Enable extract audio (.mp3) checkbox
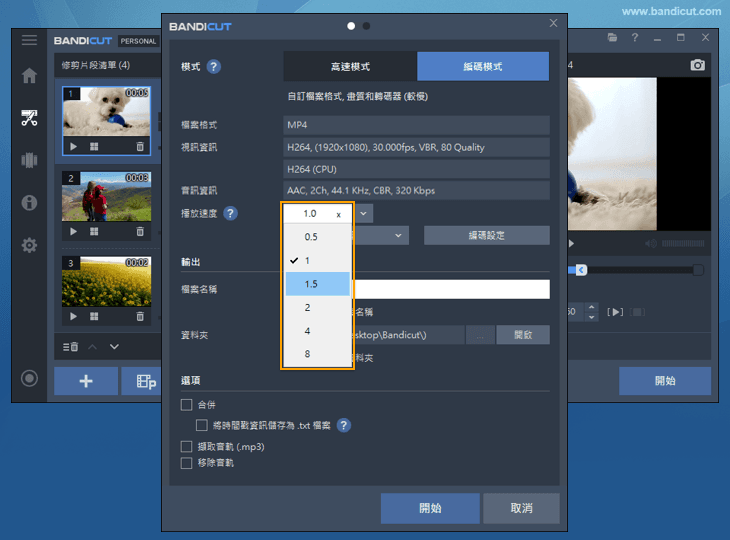Image resolution: width=730 pixels, height=540 pixels. coord(186,446)
